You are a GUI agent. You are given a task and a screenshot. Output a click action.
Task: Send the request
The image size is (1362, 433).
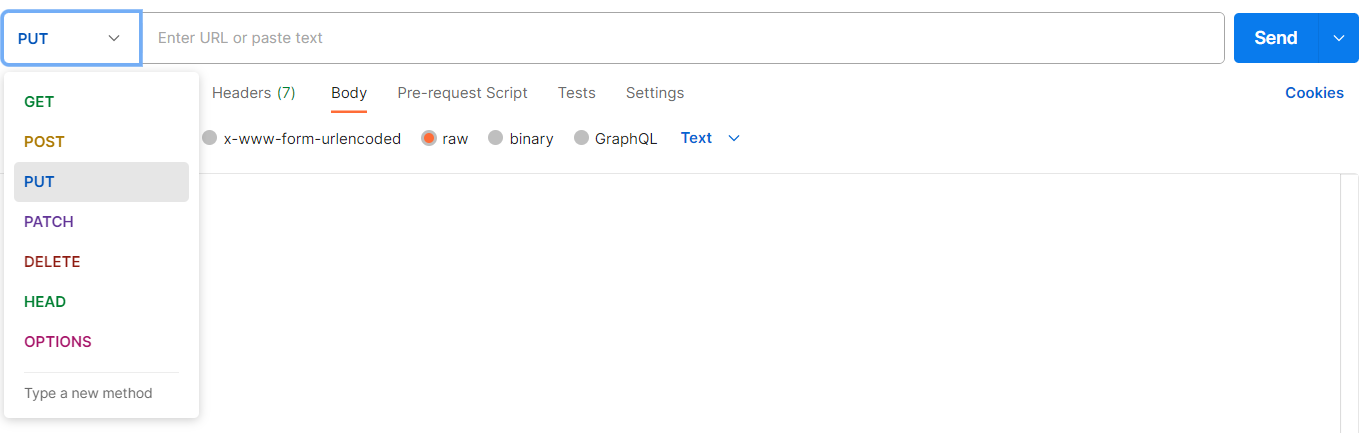point(1276,38)
